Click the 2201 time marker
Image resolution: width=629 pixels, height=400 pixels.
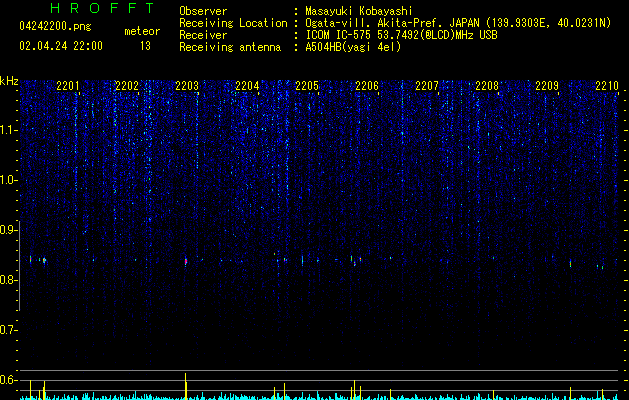[68, 85]
